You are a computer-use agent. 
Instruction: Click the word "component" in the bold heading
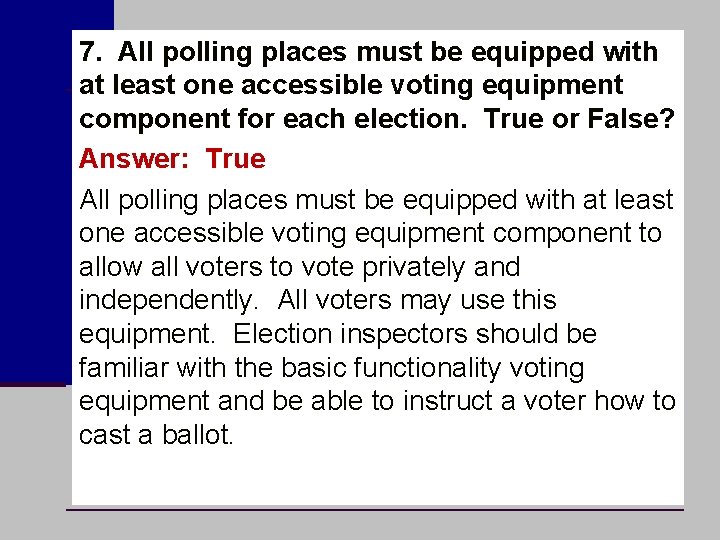coord(155,120)
